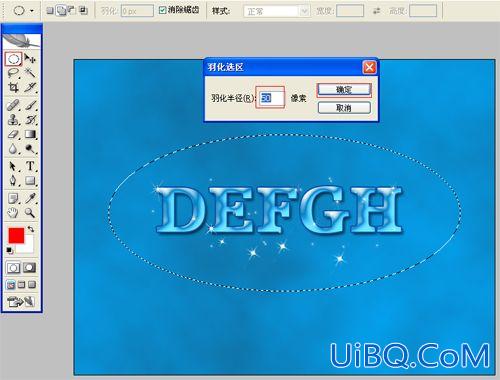The height and width of the screenshot is (380, 500).
Task: Click the Adobe feather logo in toolbox
Action: tap(22, 41)
